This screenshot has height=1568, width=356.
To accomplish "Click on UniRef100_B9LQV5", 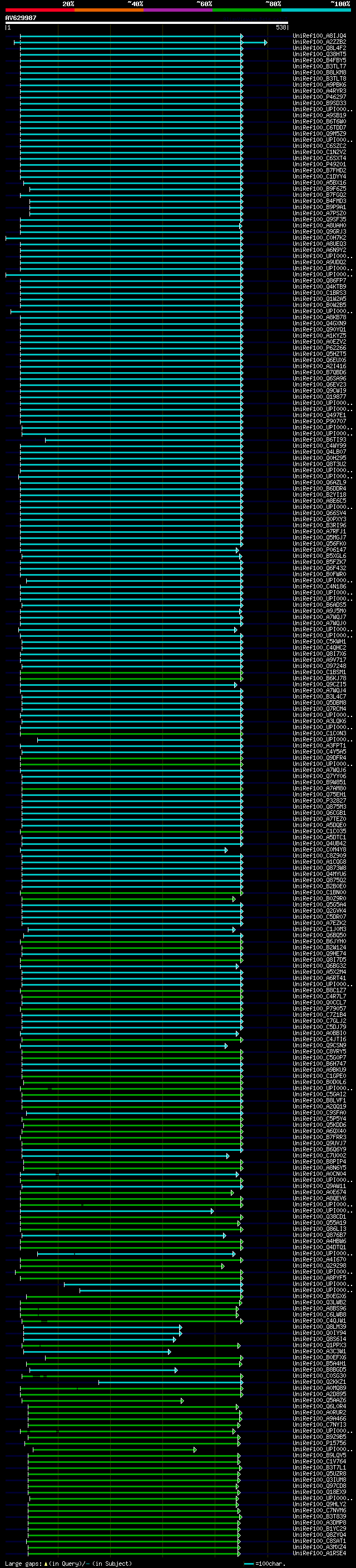I will [x=319, y=1456].
